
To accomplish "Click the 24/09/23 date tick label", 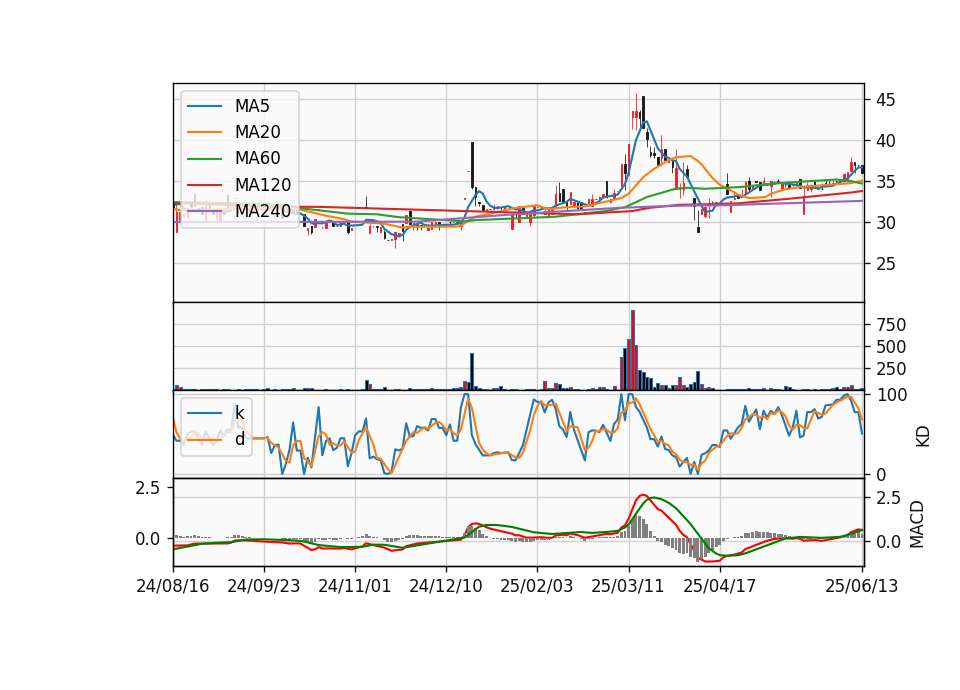I will [x=264, y=586].
